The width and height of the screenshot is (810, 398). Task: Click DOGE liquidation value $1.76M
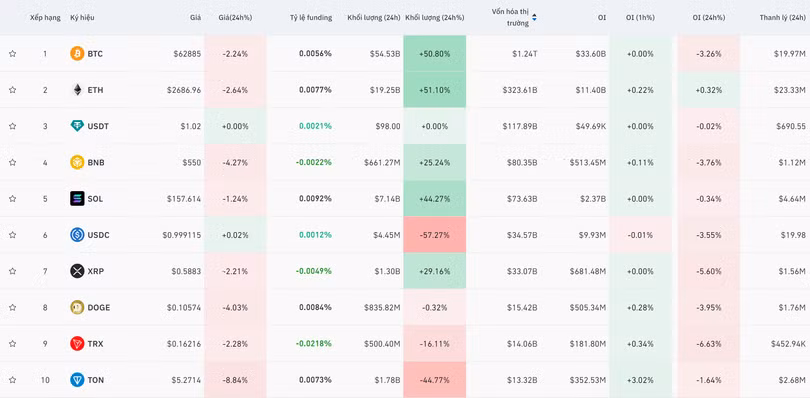(x=791, y=308)
